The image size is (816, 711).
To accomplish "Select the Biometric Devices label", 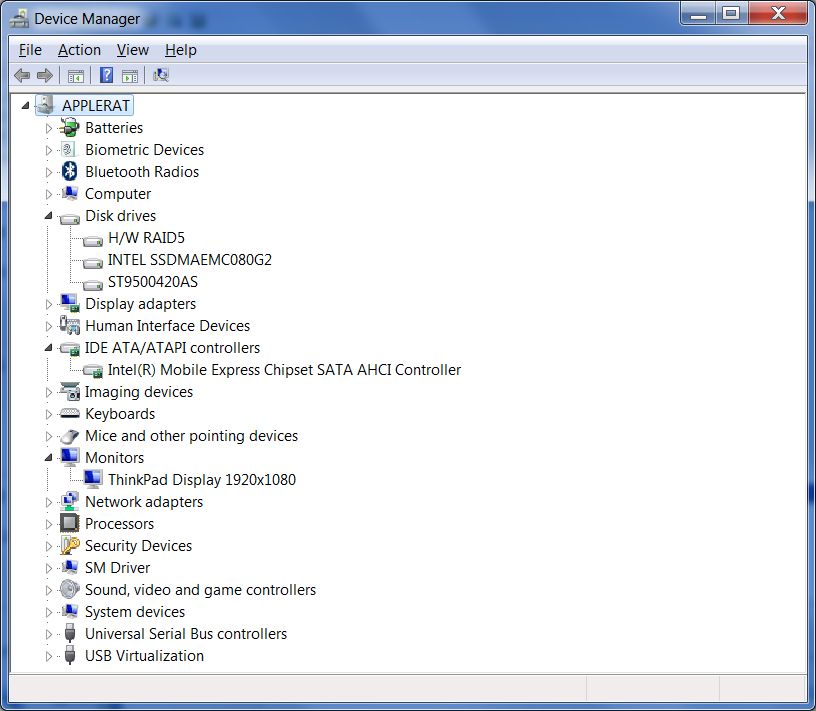I will tap(145, 150).
